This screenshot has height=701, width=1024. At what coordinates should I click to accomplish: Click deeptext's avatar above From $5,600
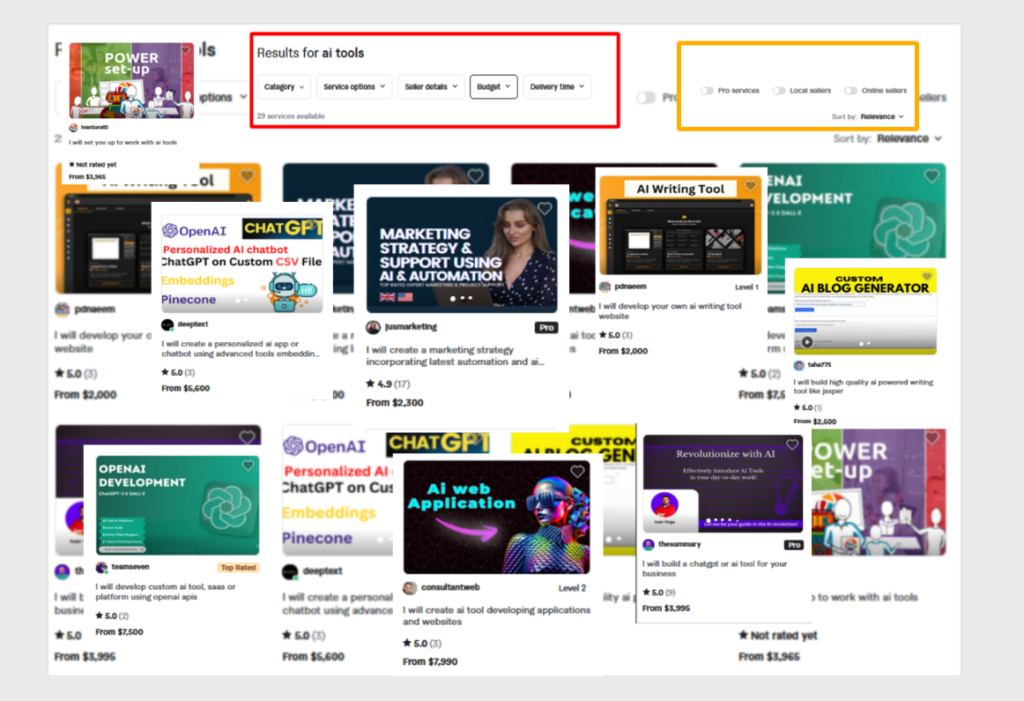[x=167, y=324]
